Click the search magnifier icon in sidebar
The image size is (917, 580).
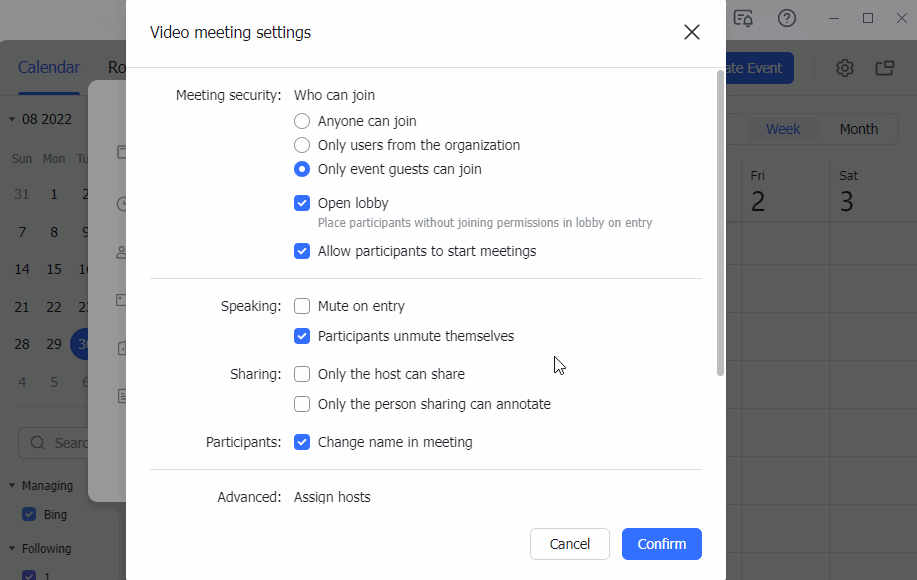coord(38,442)
